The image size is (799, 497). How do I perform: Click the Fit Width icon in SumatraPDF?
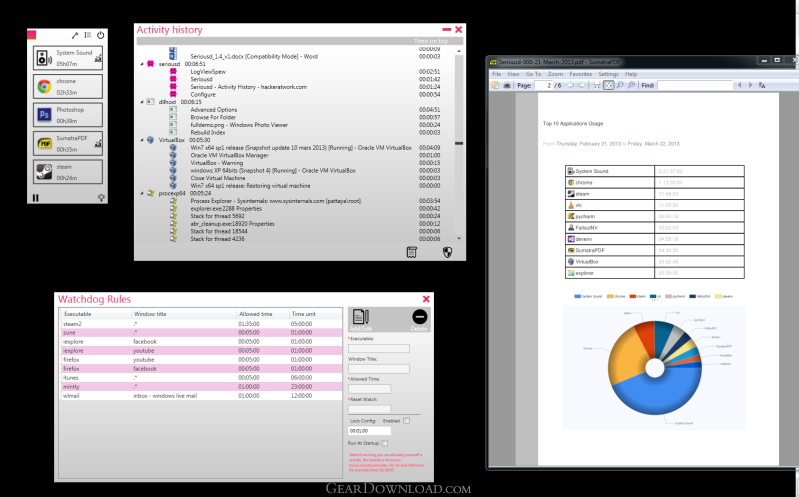pos(597,85)
